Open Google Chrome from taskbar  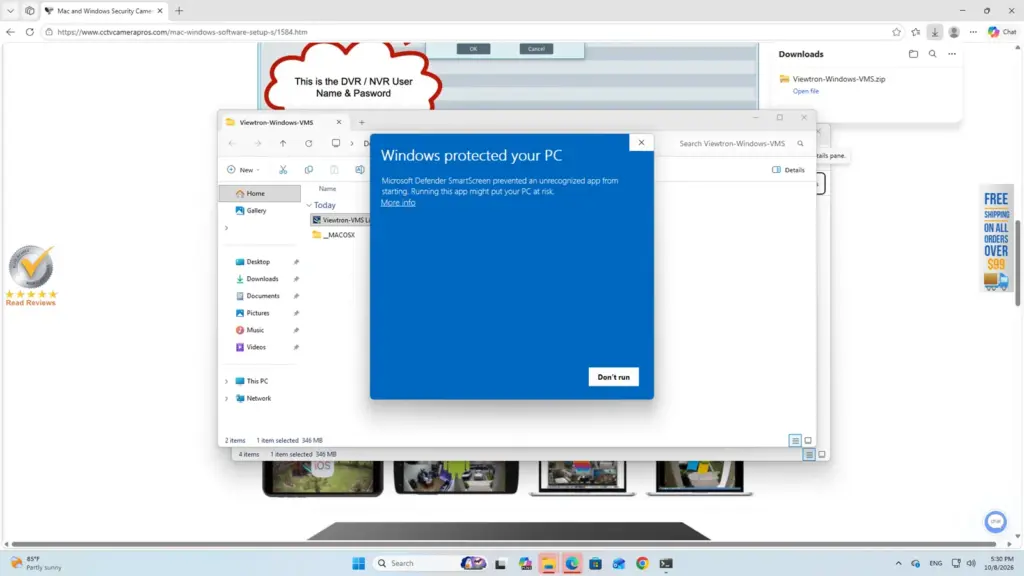click(642, 563)
